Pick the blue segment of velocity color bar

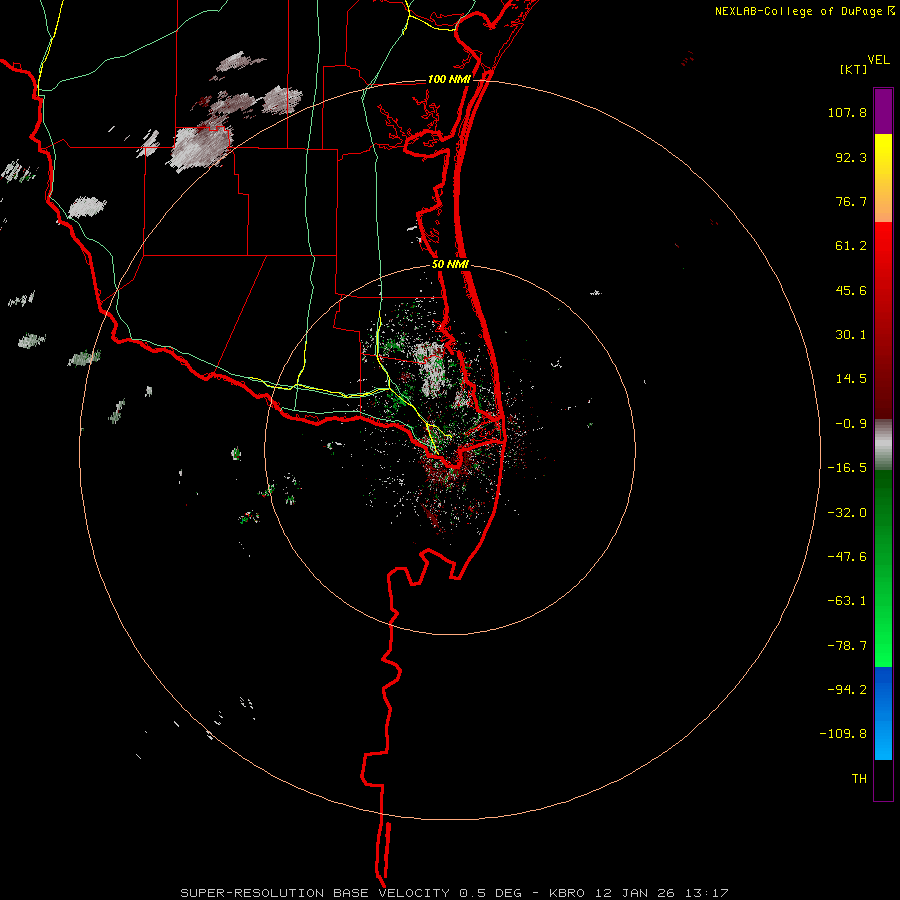tap(883, 713)
